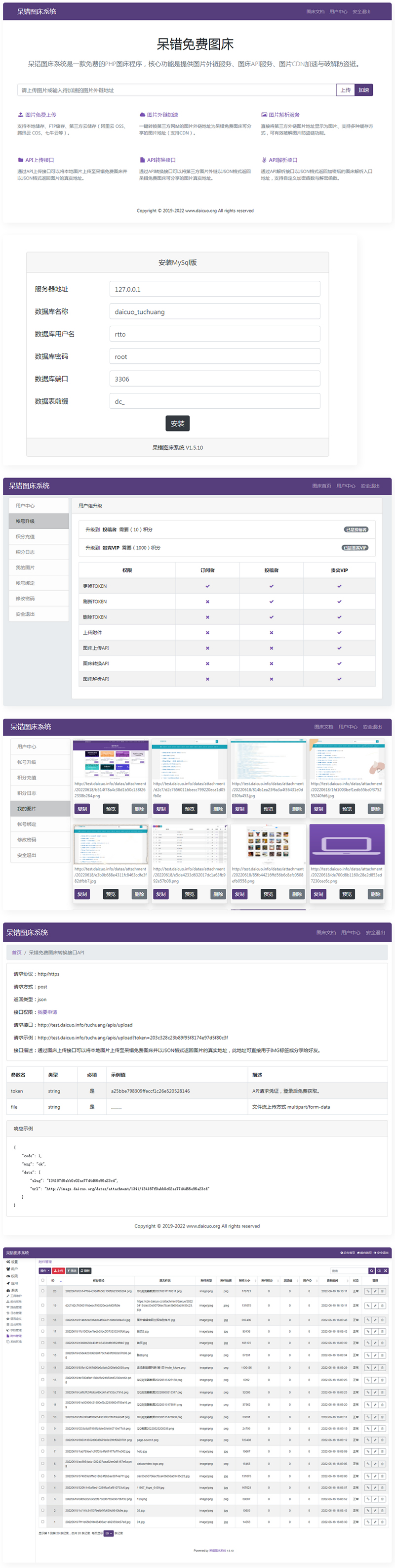Click the search icon in admin toolbar
The width and height of the screenshot is (395, 1568).
point(371,1270)
